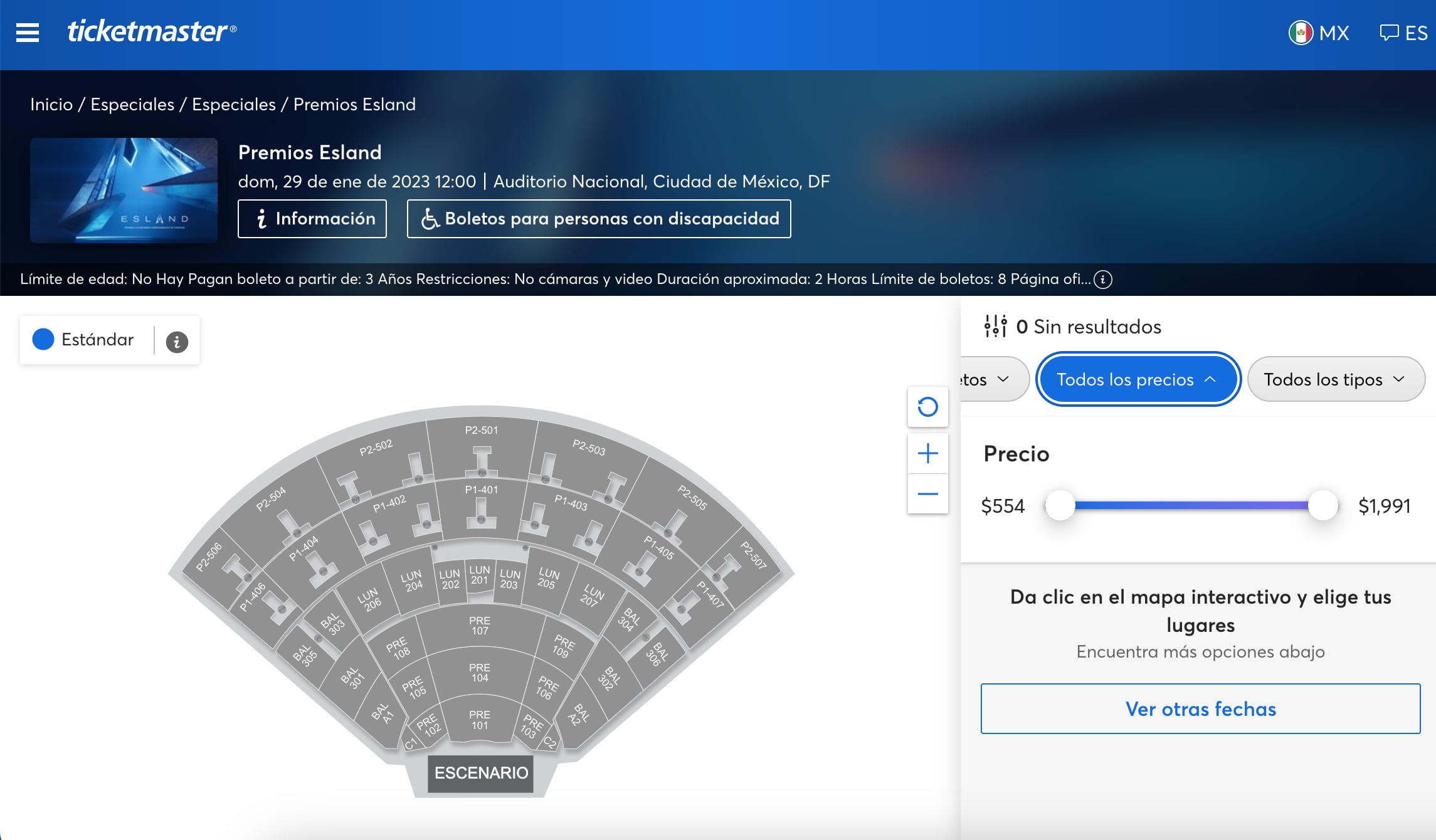Click Ver otras fechas button
Viewport: 1436px width, 840px height.
click(1200, 709)
